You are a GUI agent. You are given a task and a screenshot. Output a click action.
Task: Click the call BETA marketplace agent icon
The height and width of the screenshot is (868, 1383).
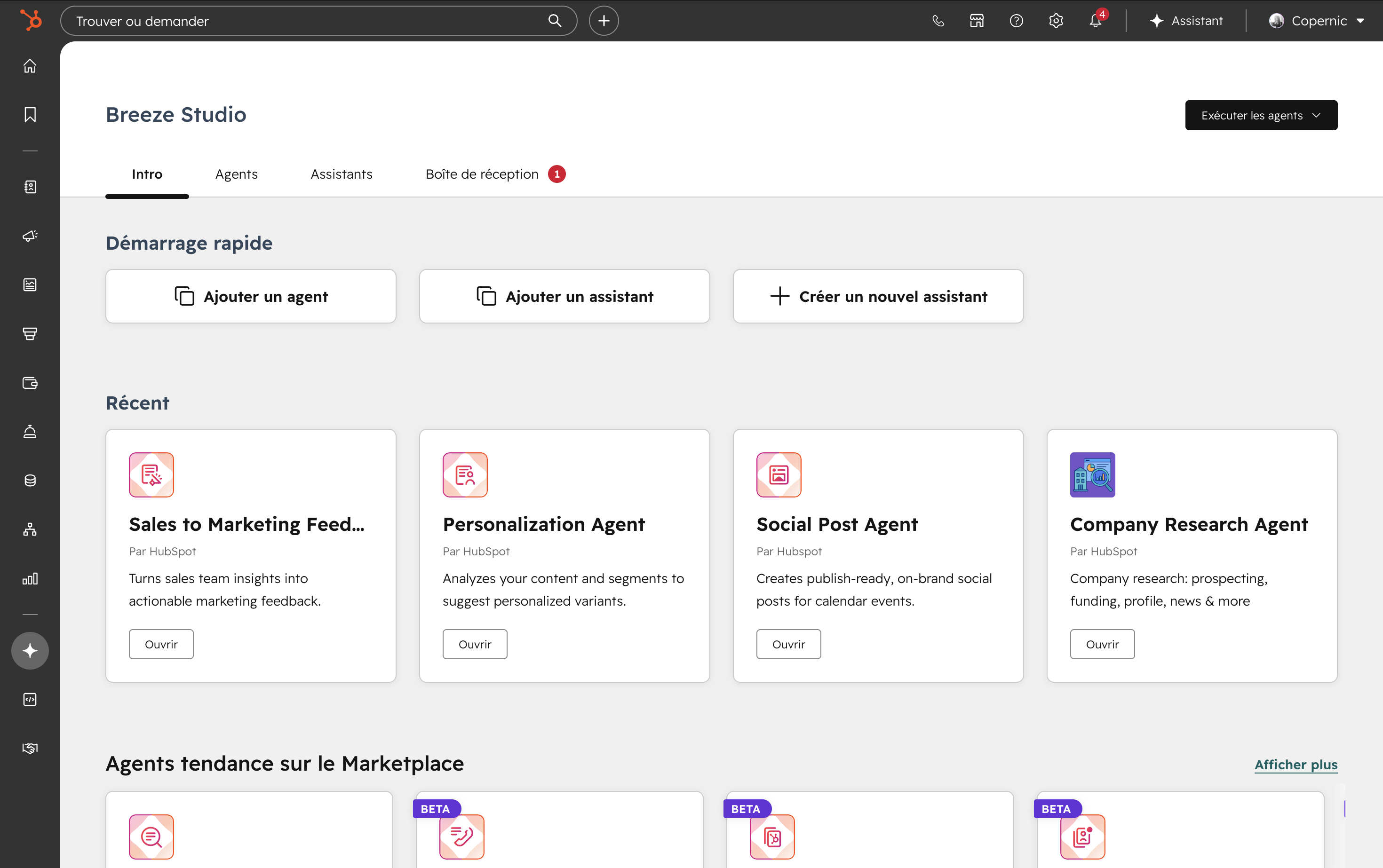(462, 836)
